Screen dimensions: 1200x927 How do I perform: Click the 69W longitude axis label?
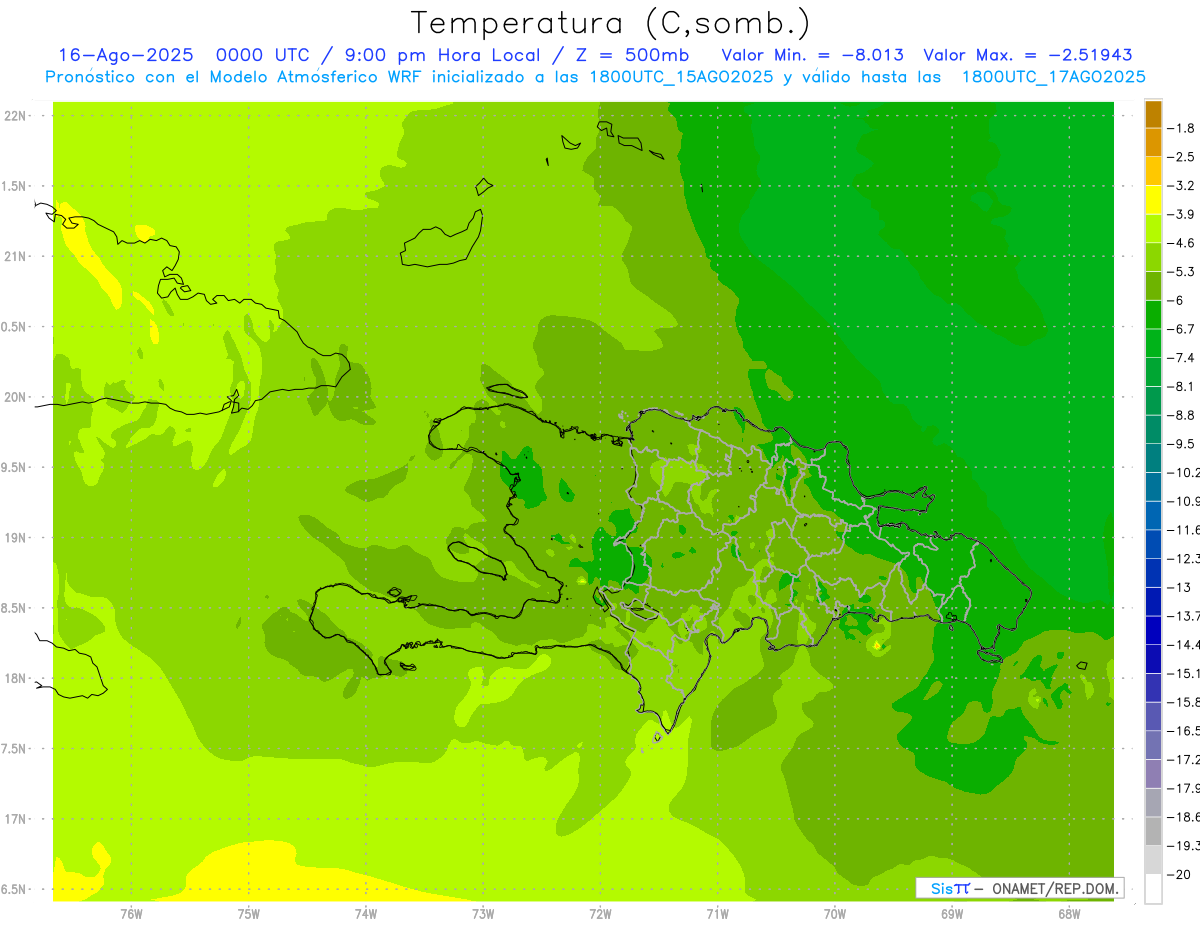click(x=952, y=914)
